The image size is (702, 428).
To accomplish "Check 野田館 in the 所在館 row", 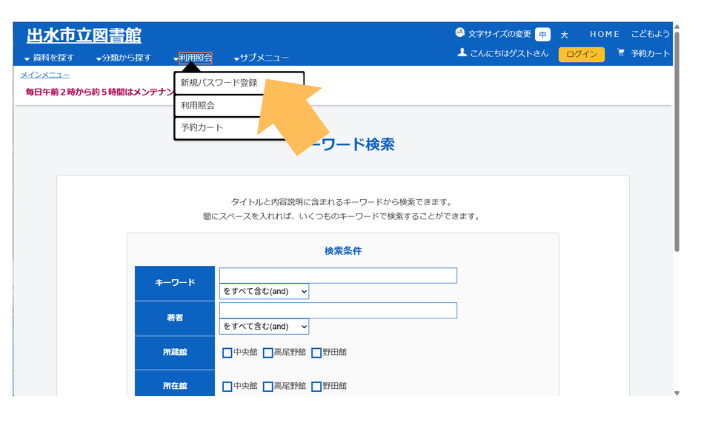I will pyautogui.click(x=316, y=386).
